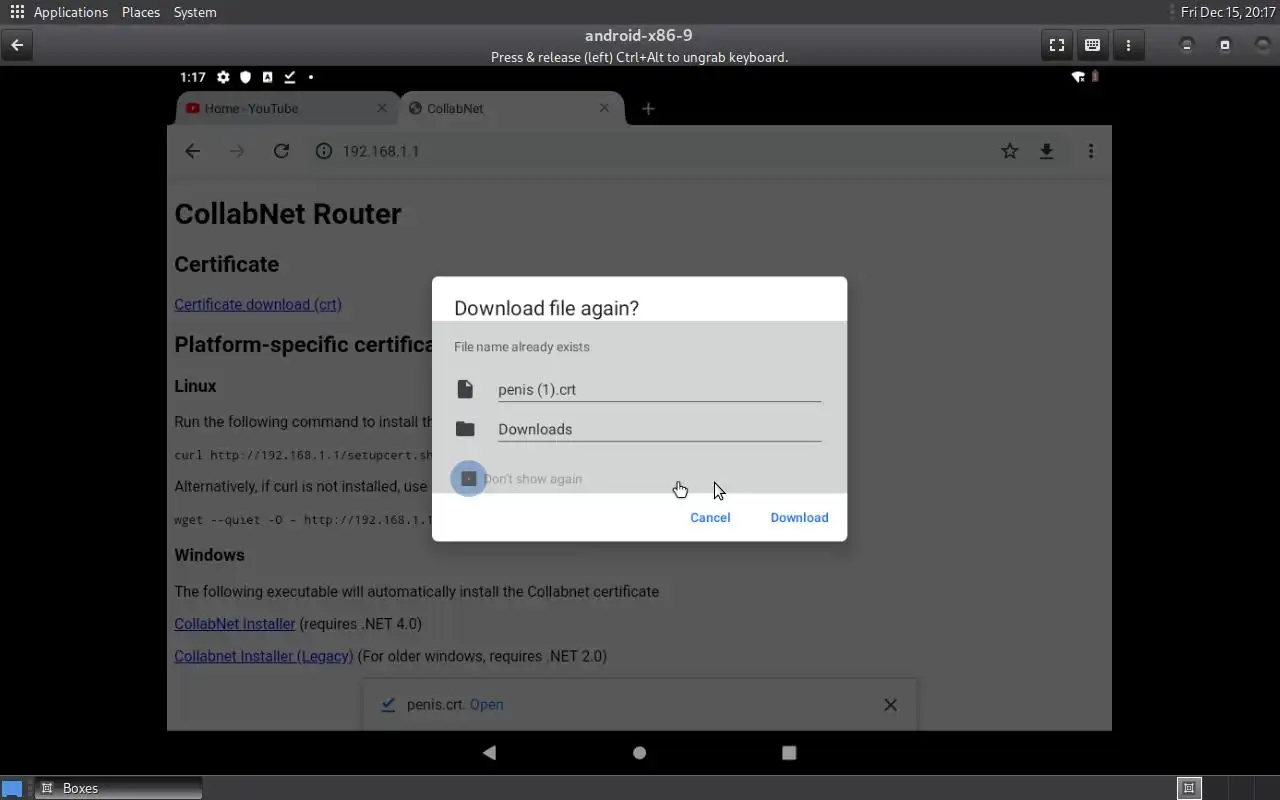Image resolution: width=1280 pixels, height=800 pixels.
Task: Bookmark this page with the star icon
Action: coord(1010,151)
